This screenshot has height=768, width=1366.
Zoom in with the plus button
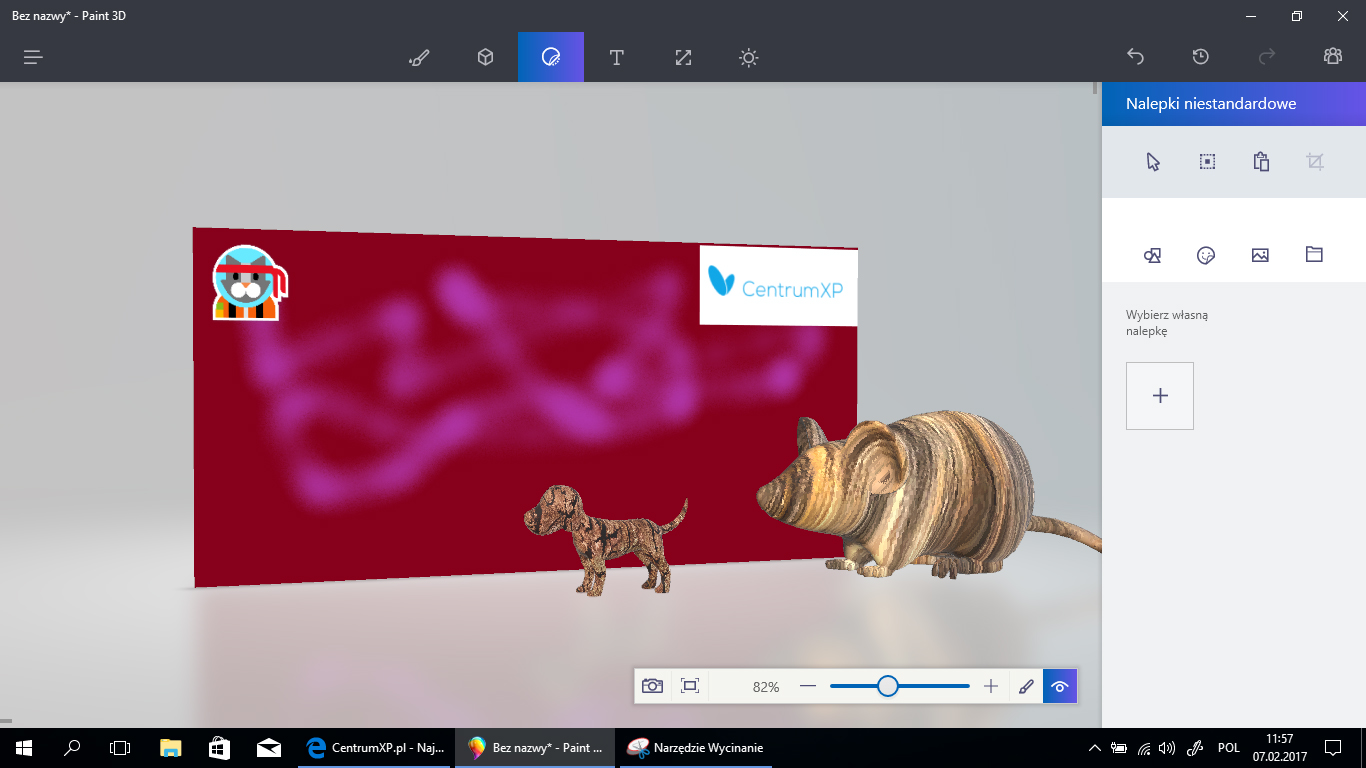[x=991, y=686]
